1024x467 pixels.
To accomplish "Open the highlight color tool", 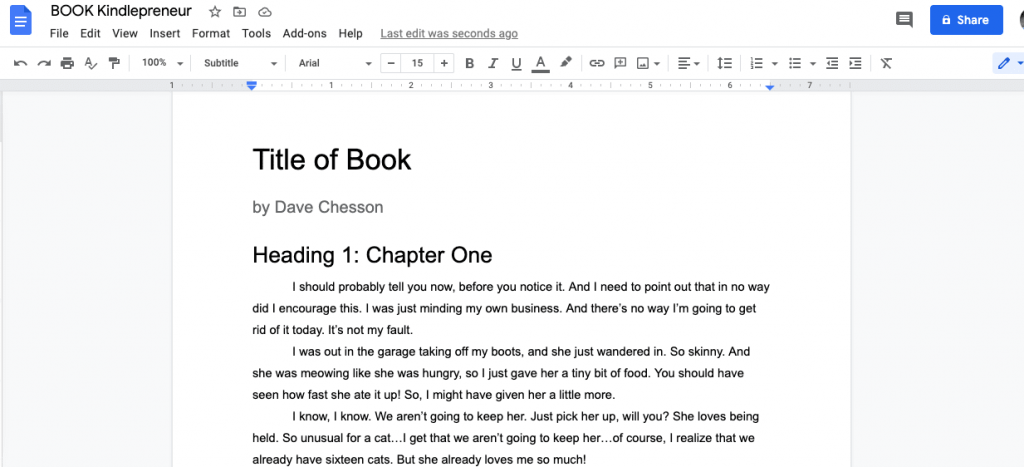I will (566, 63).
